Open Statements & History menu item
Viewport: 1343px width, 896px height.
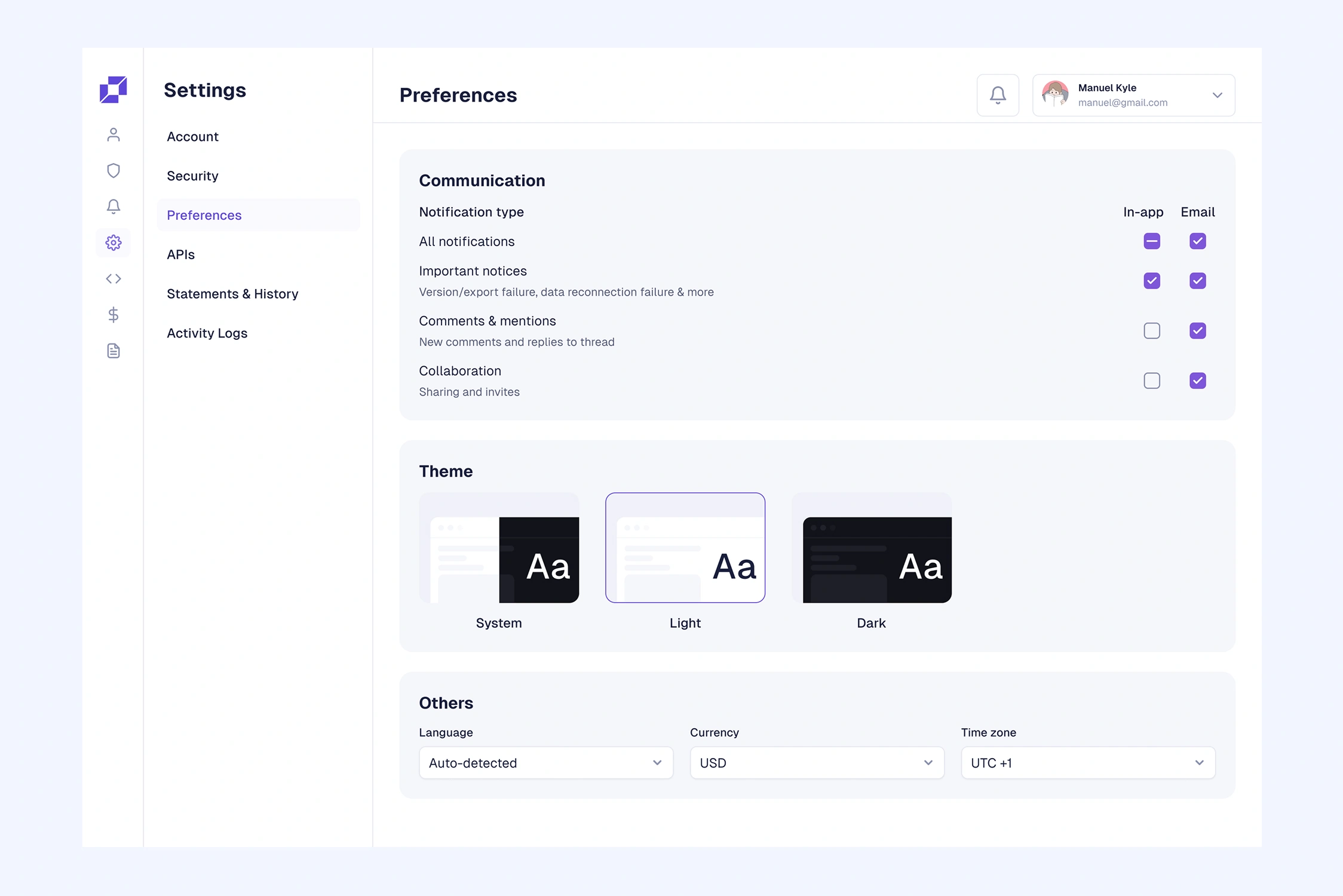click(232, 294)
